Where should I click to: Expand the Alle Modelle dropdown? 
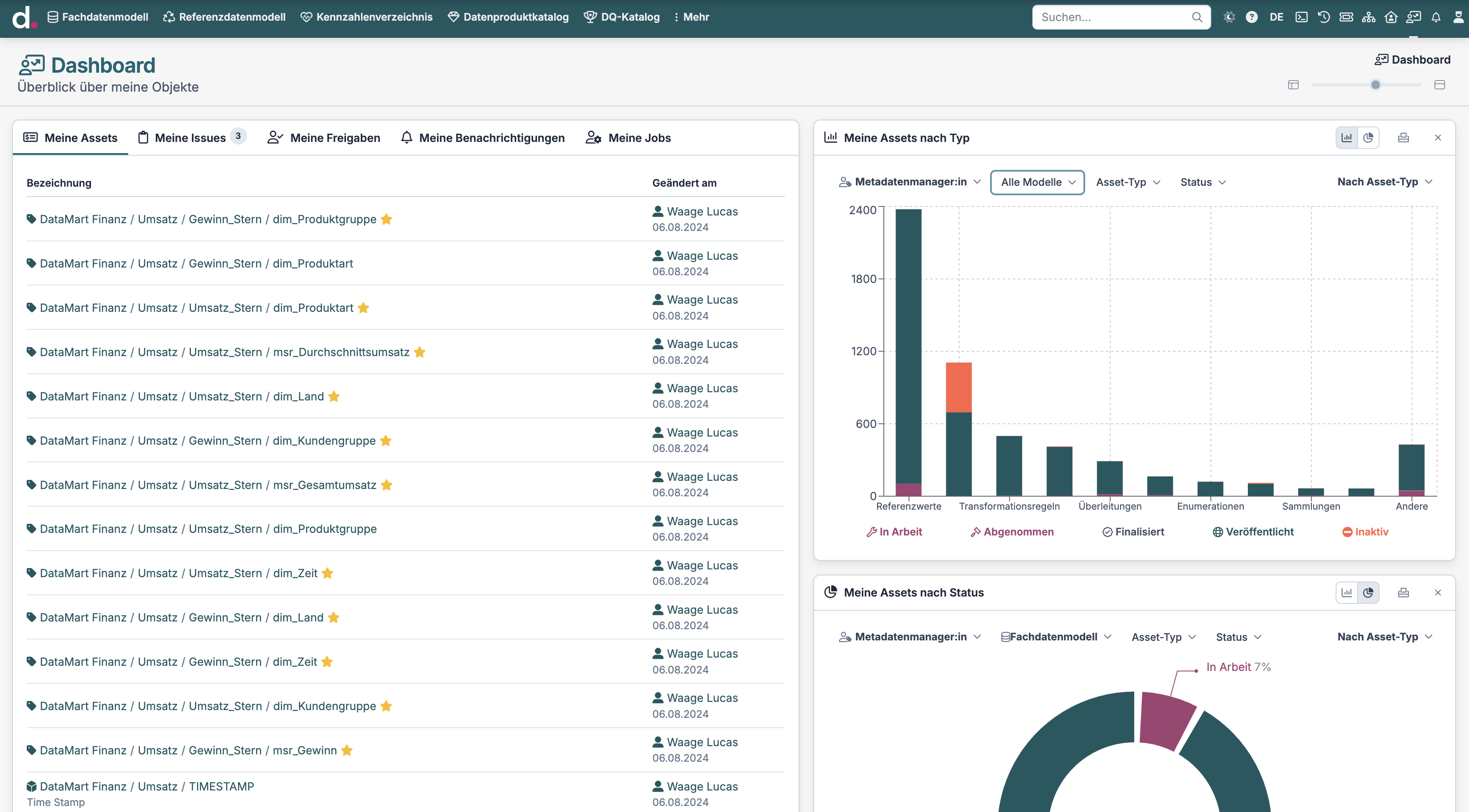click(x=1037, y=182)
